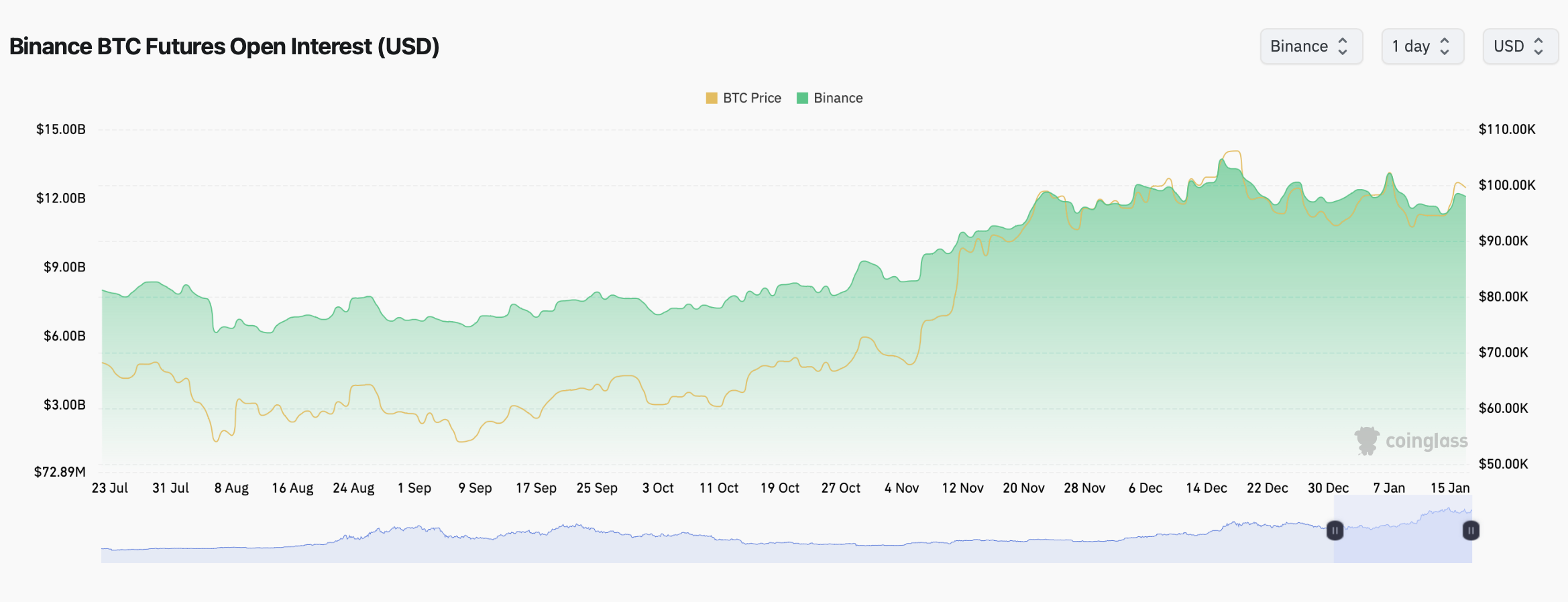Click the left range slider handle
The width and height of the screenshot is (1568, 602).
(1335, 531)
